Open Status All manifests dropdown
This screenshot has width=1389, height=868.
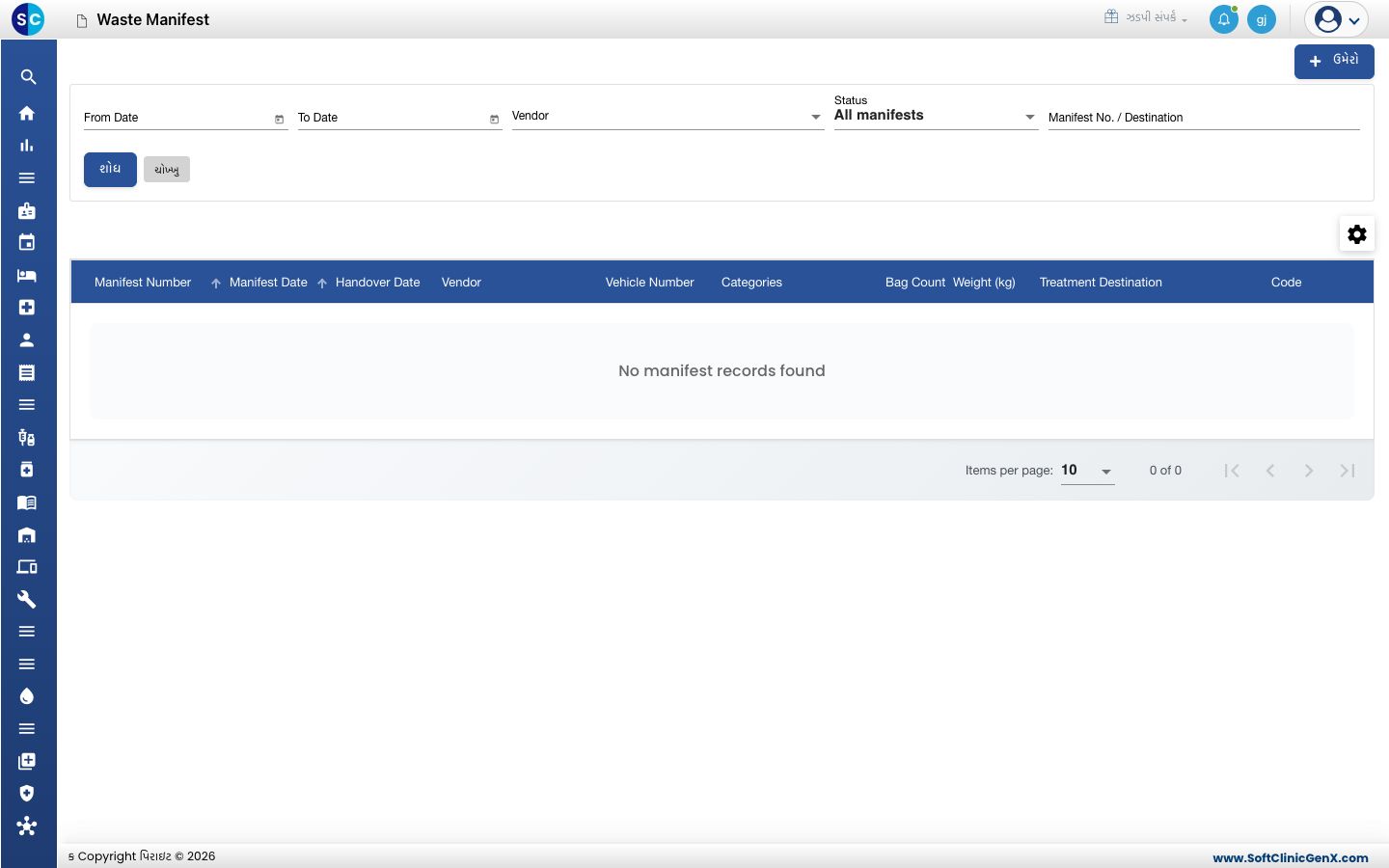(936, 114)
